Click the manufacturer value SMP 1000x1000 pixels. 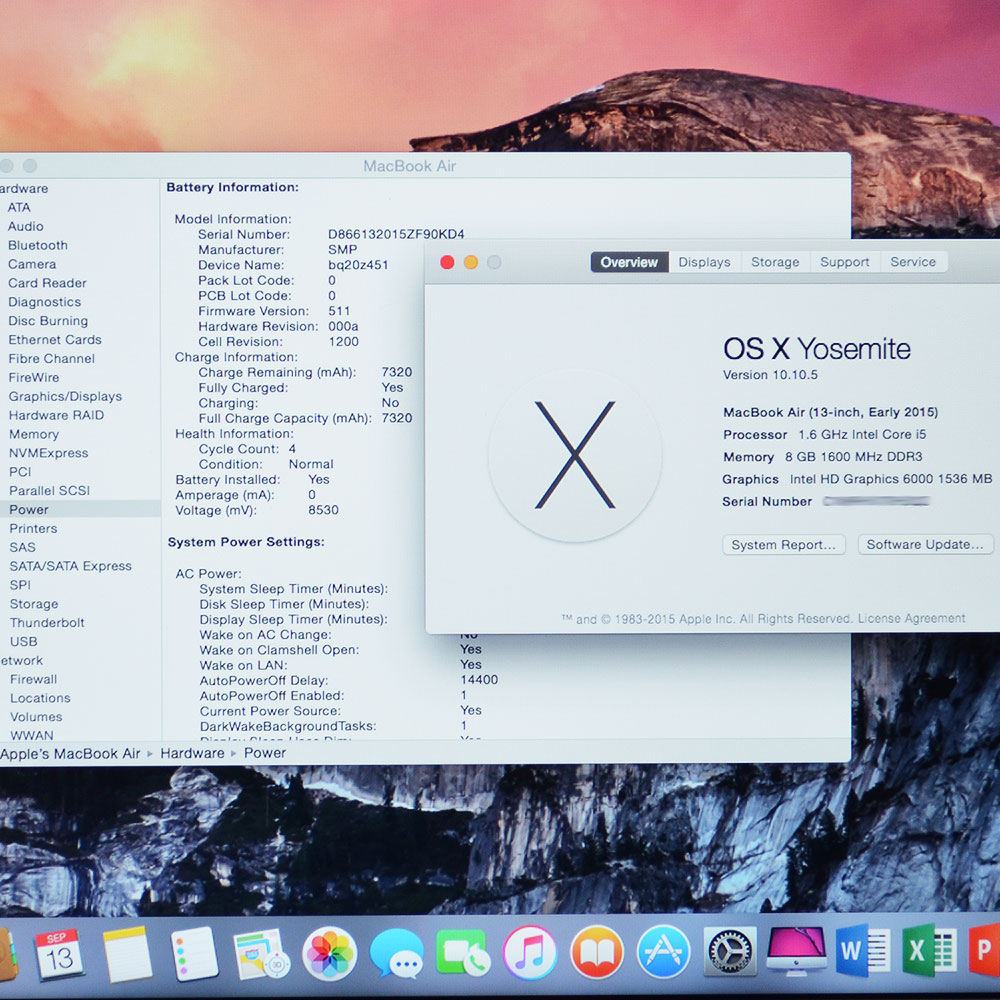pyautogui.click(x=342, y=249)
